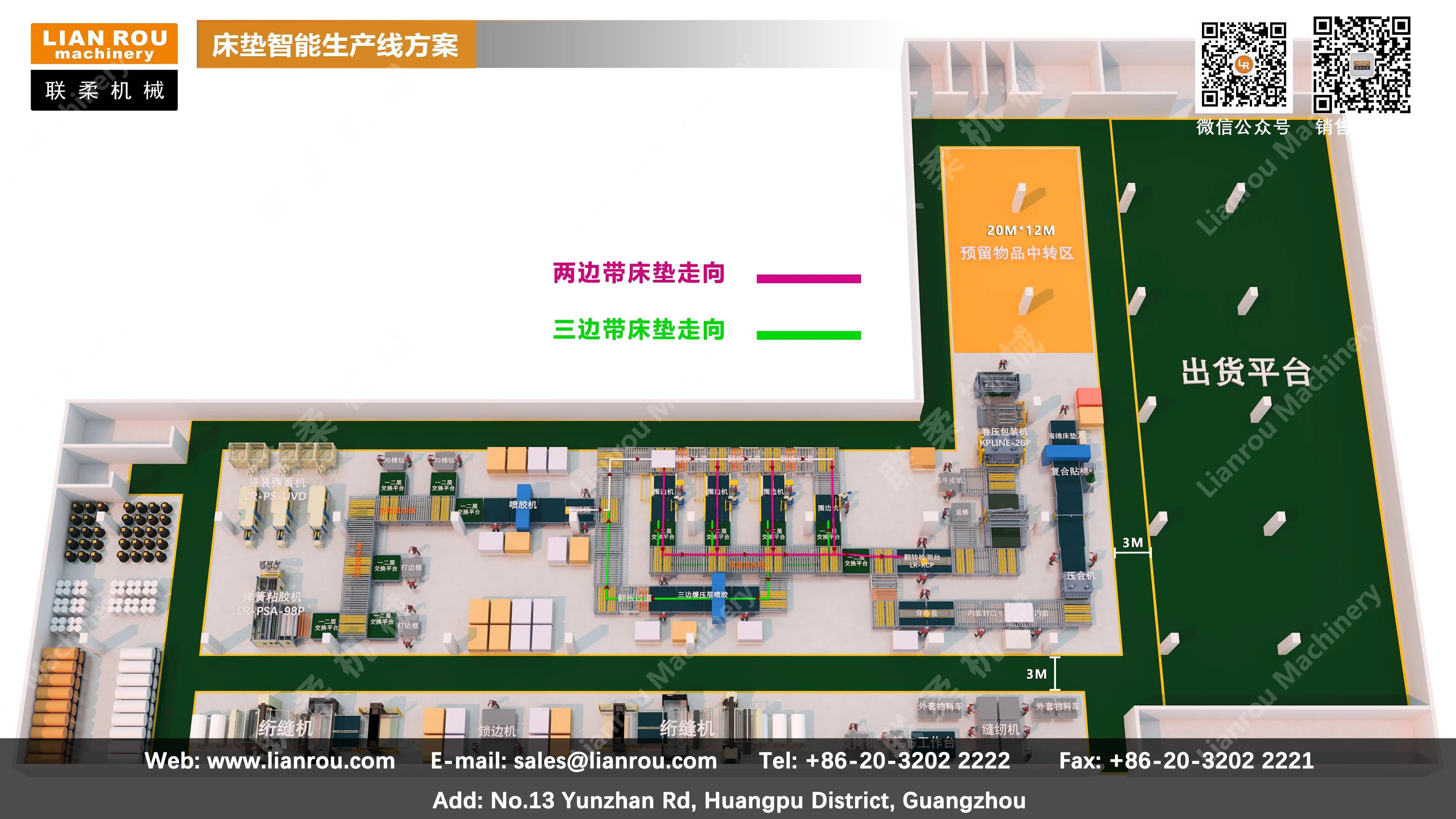Click the 微信公众号 WeChat QR code
Viewport: 1456px width, 819px height.
pyautogui.click(x=1244, y=64)
